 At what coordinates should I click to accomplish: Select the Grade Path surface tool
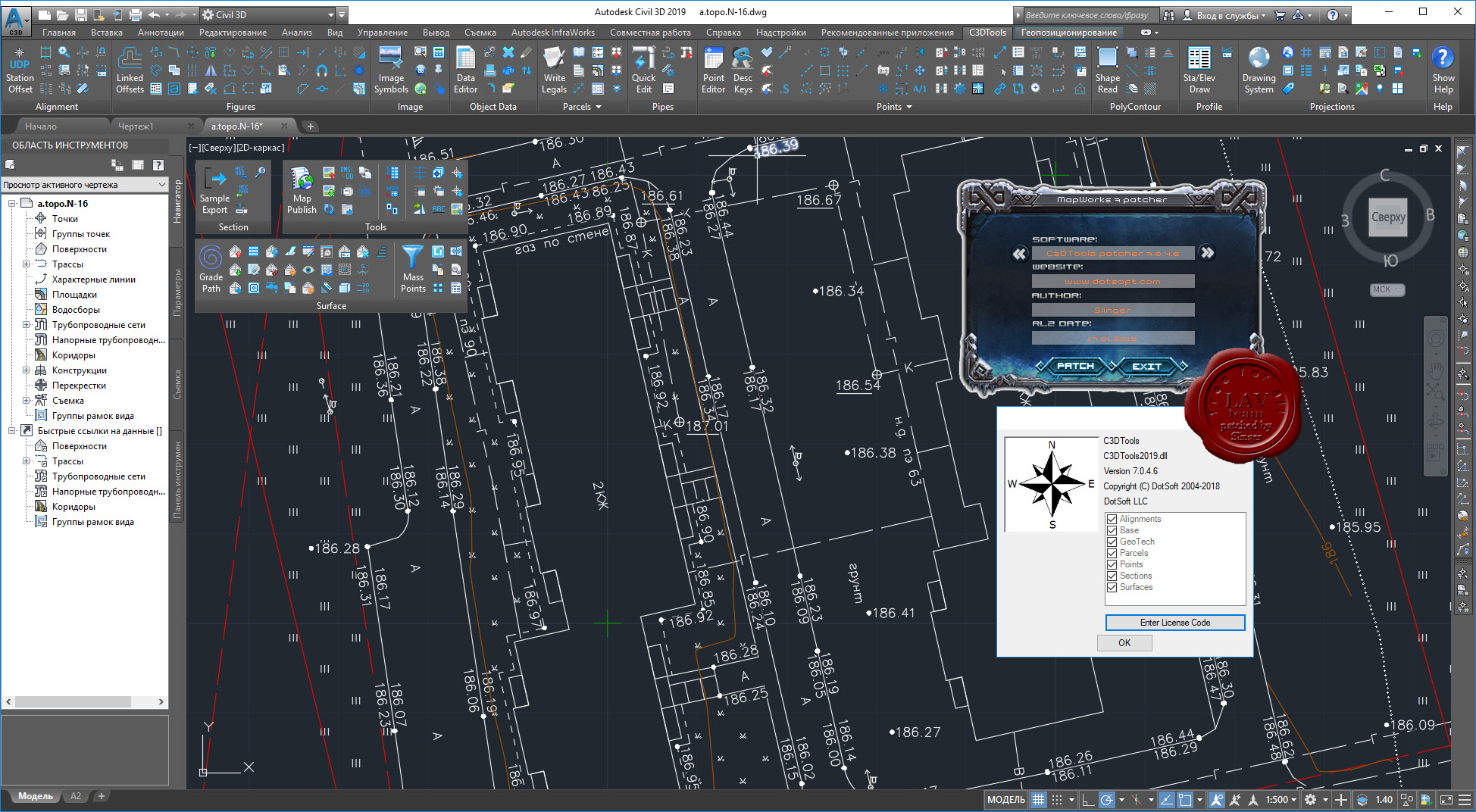point(211,269)
